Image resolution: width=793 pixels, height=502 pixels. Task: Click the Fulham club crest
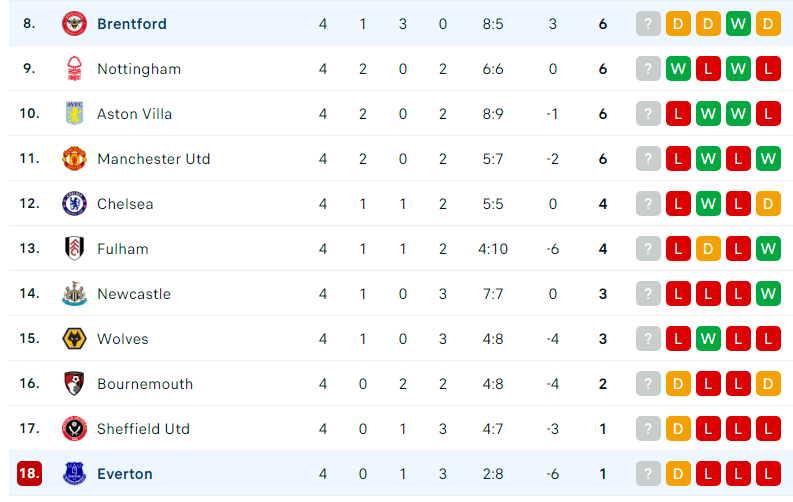74,249
